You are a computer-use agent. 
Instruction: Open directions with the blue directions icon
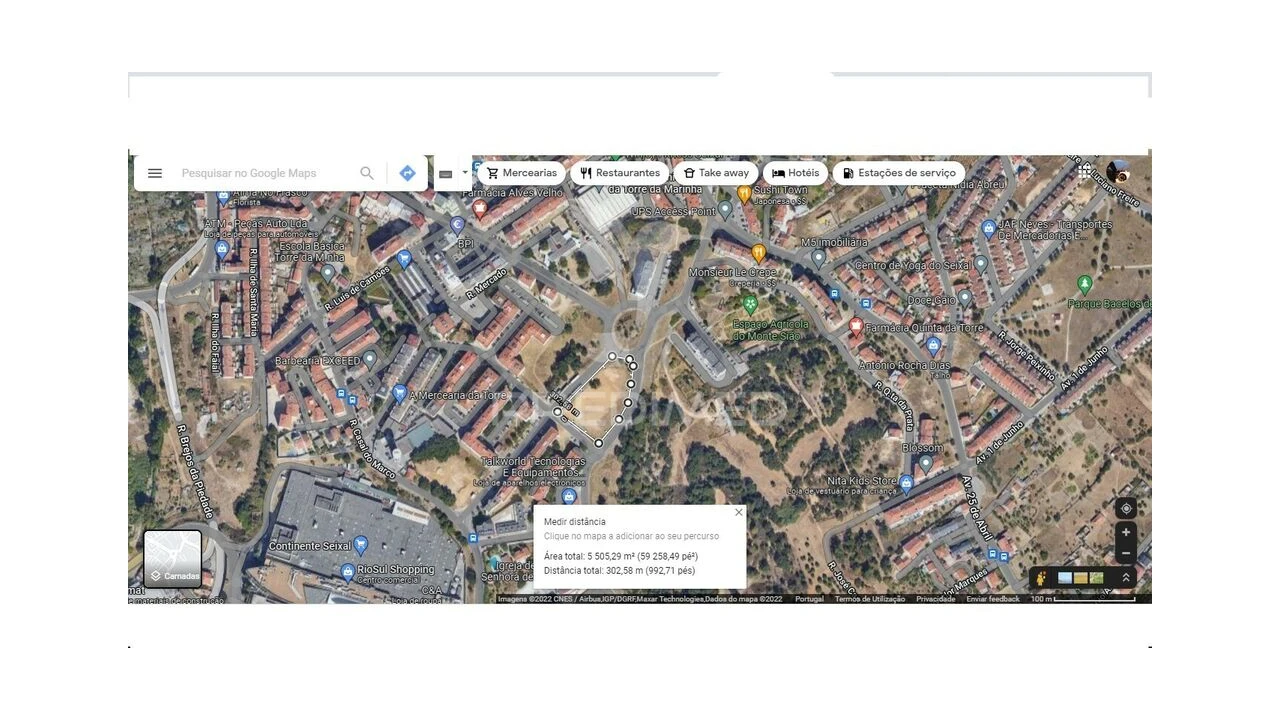point(407,172)
